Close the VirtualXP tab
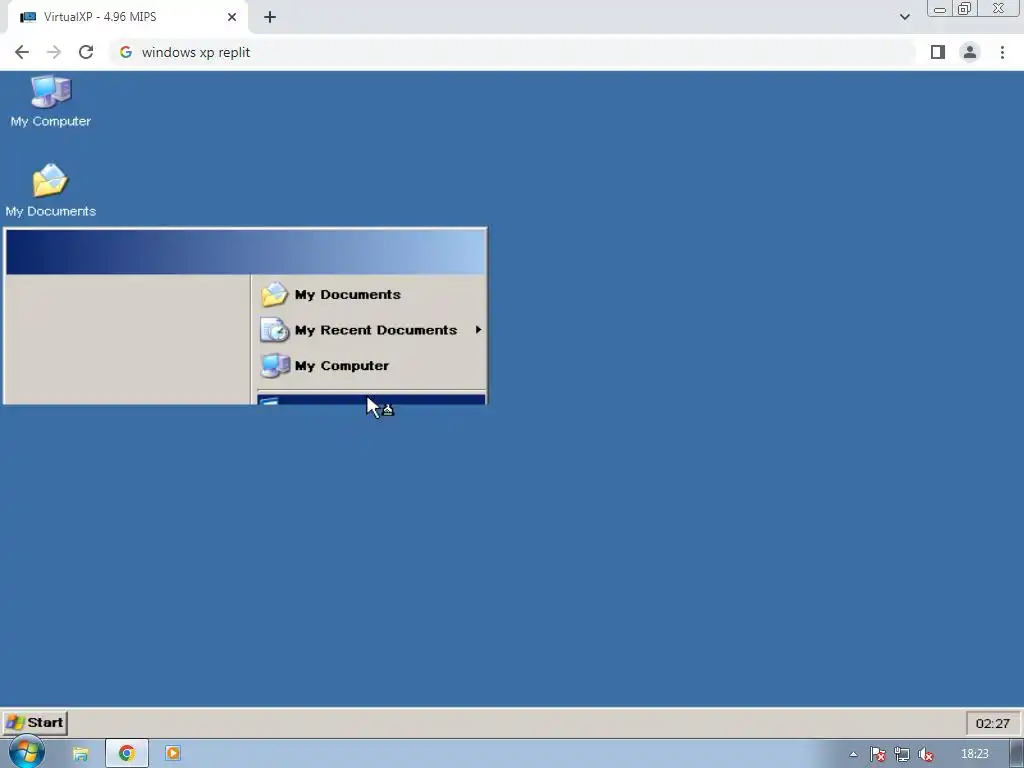 tap(232, 17)
